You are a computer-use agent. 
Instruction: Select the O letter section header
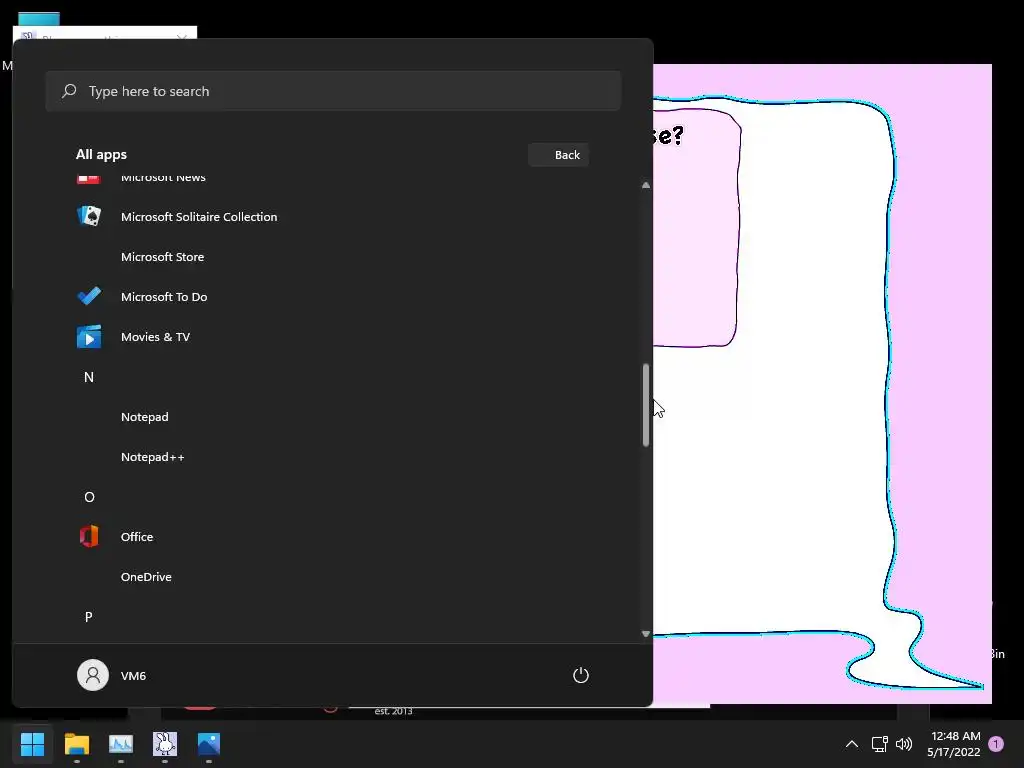[89, 497]
